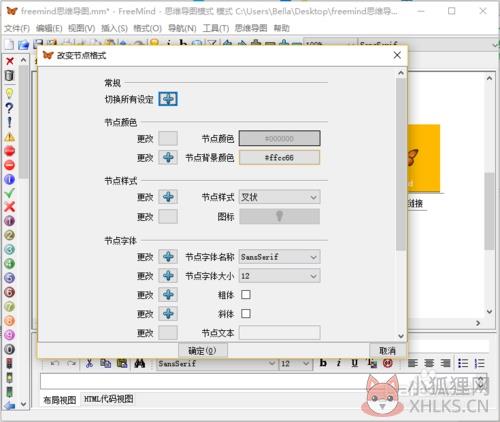This screenshot has height=422, width=500.
Task: Add the priority 1 number icon
Action: [10, 221]
